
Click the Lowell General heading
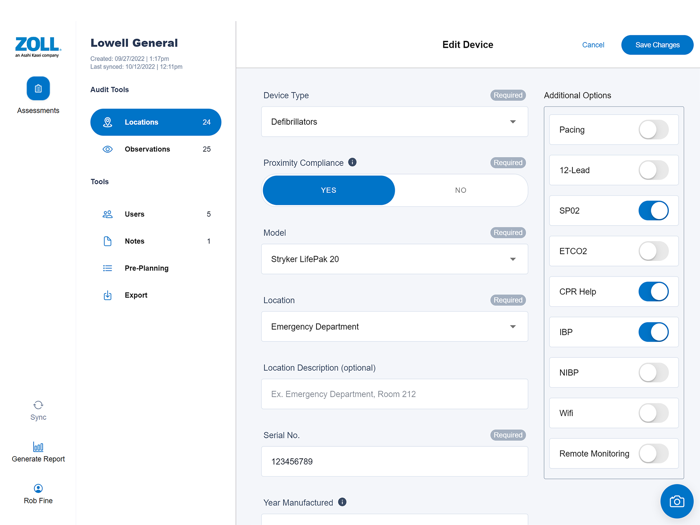click(x=134, y=43)
